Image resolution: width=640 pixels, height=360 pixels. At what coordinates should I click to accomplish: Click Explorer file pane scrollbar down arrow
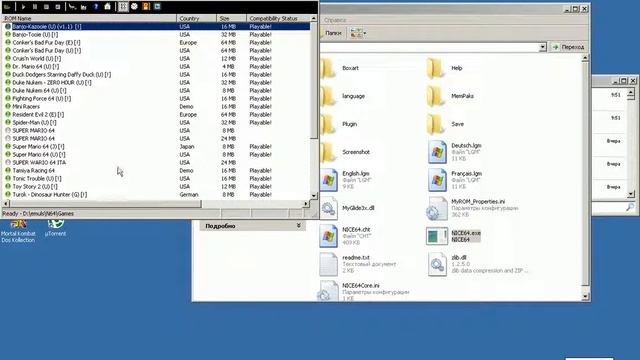pos(585,296)
